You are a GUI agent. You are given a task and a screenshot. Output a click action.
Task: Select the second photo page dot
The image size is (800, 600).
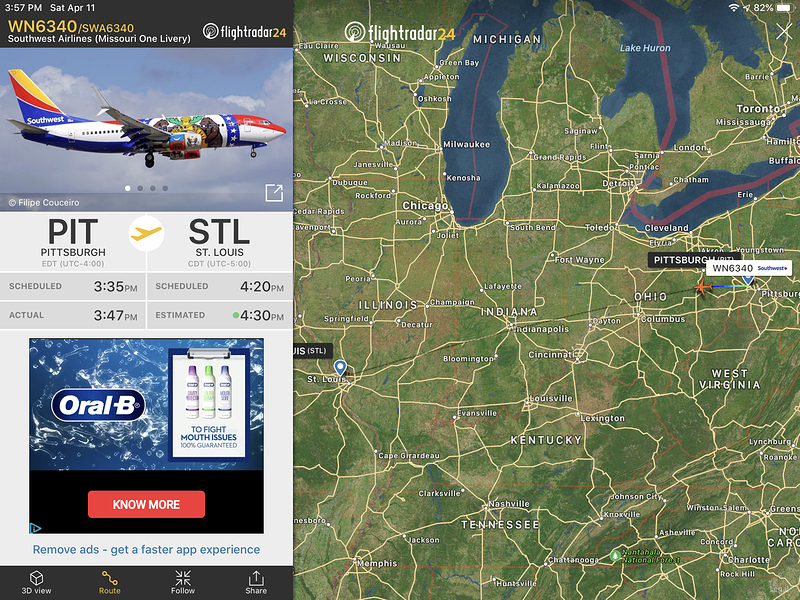point(140,188)
